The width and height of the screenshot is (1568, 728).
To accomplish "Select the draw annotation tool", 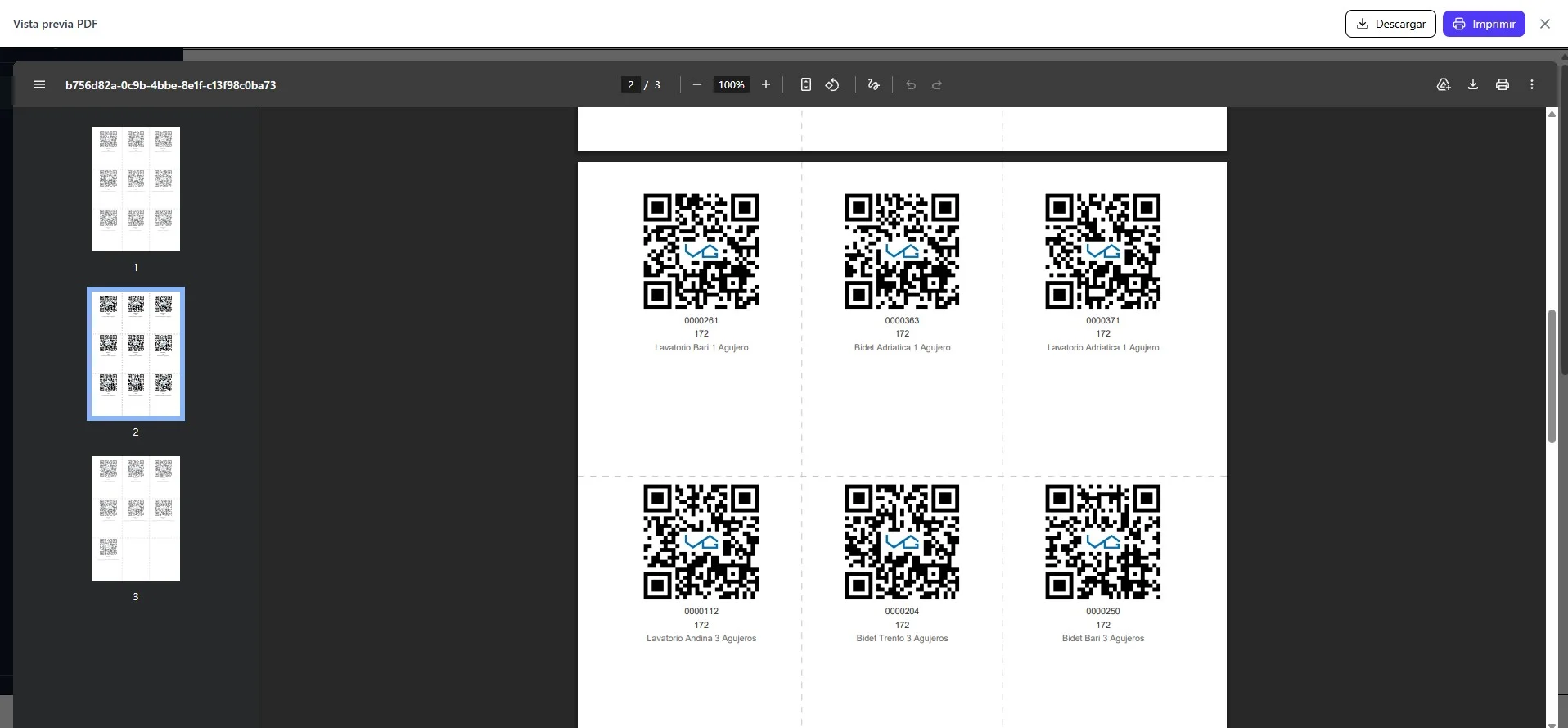I will coord(874,85).
